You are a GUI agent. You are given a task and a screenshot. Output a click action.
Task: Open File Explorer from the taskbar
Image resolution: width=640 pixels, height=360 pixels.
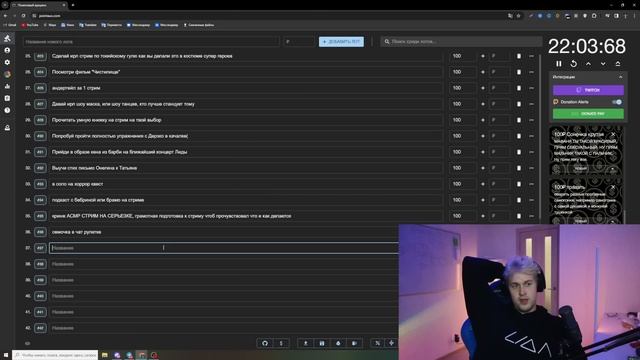pos(105,355)
